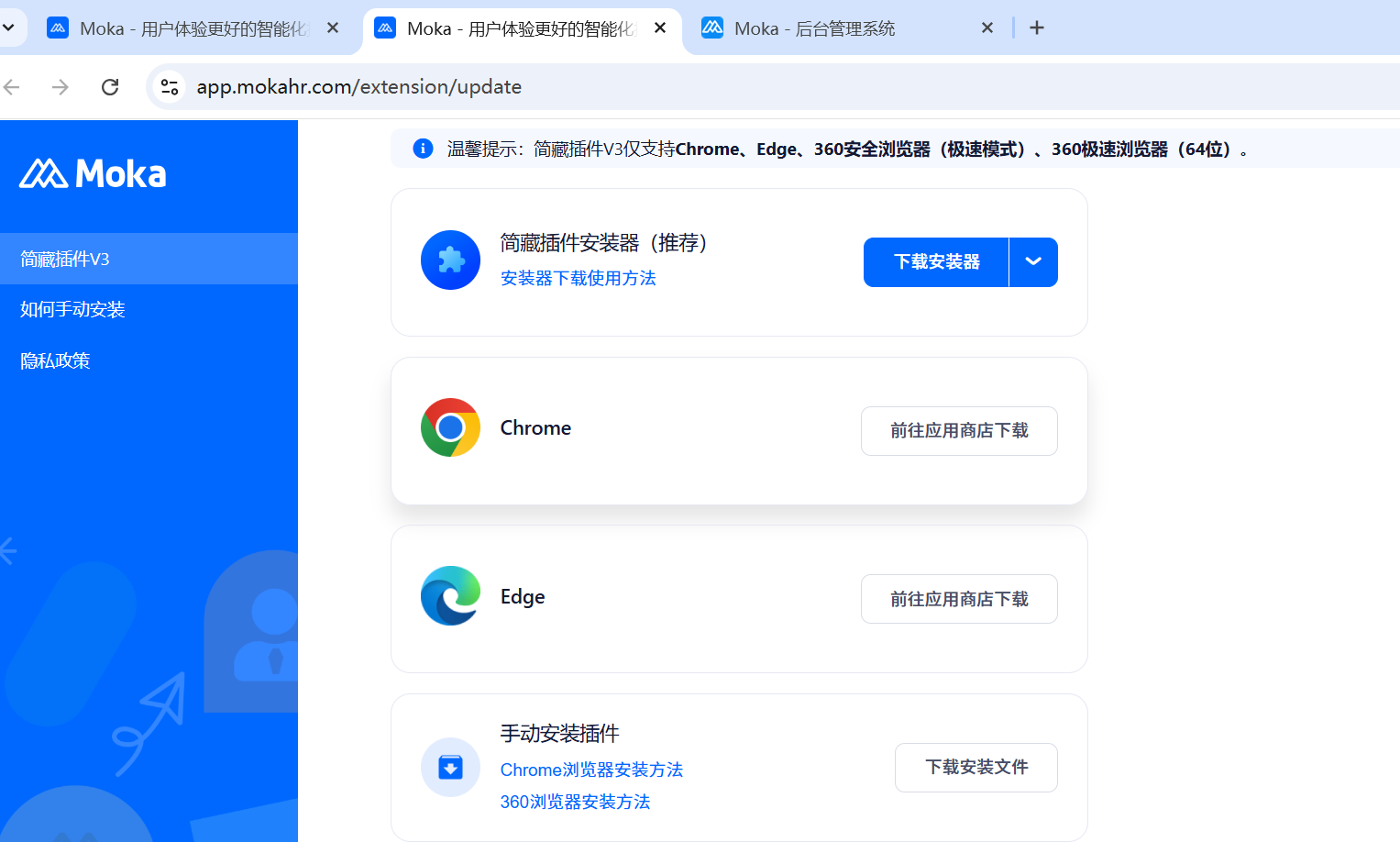Click the Chrome browser logo icon
This screenshot has height=842, width=1400.
450,427
